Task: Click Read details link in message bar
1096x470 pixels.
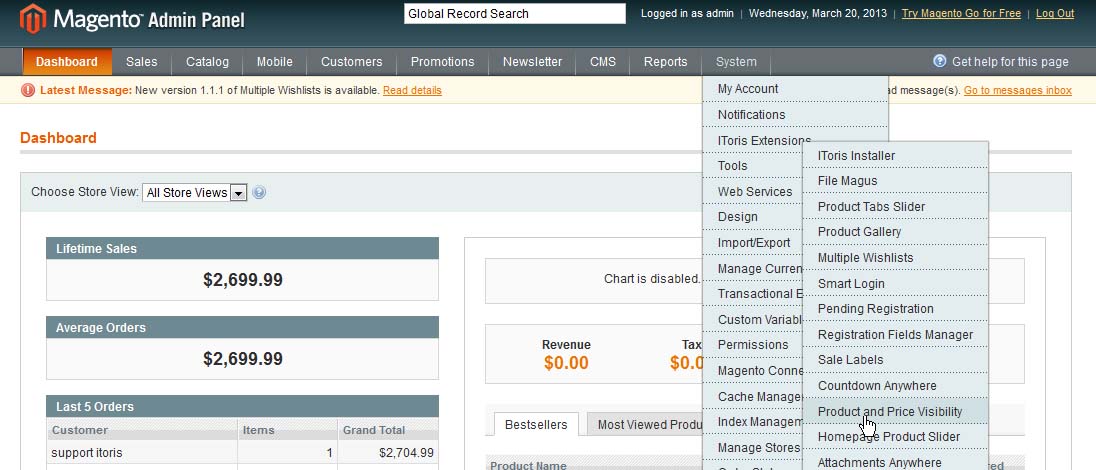Action: [x=412, y=90]
